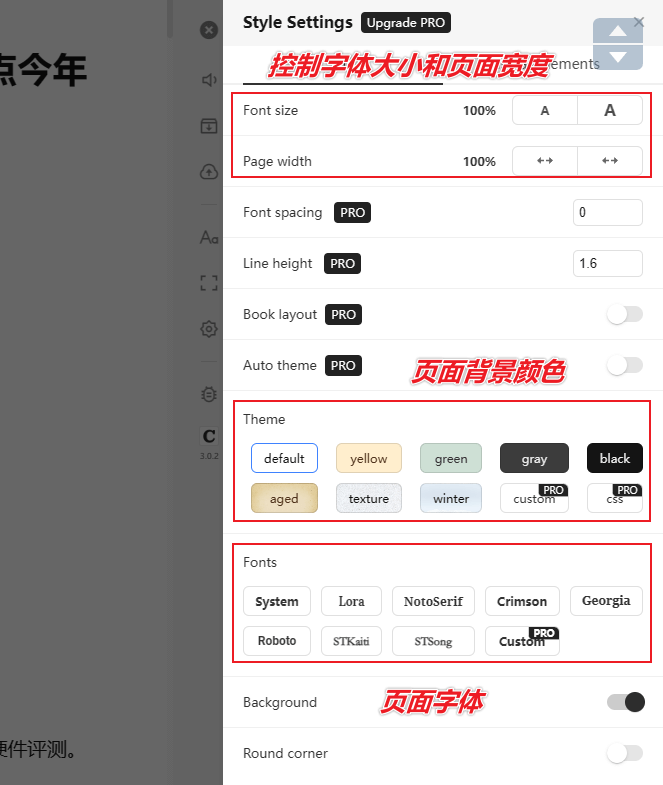
Task: Click the cloud upload icon
Action: coord(209,172)
